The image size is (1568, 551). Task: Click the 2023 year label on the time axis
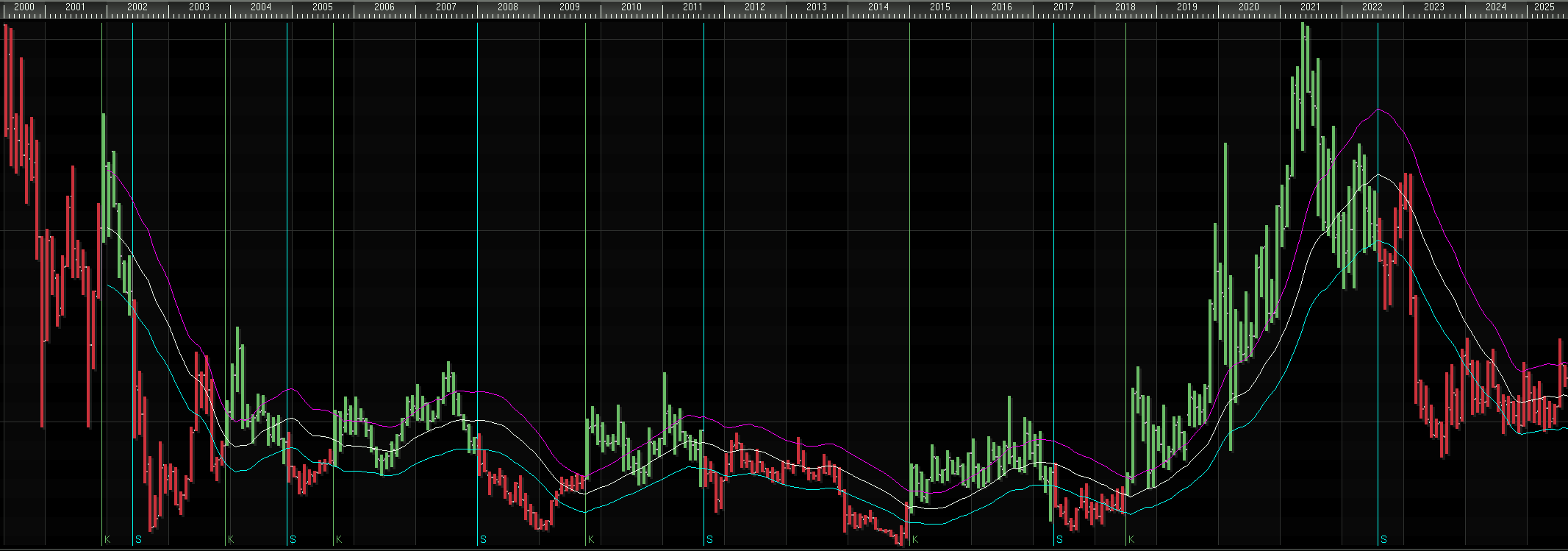pos(1434,7)
